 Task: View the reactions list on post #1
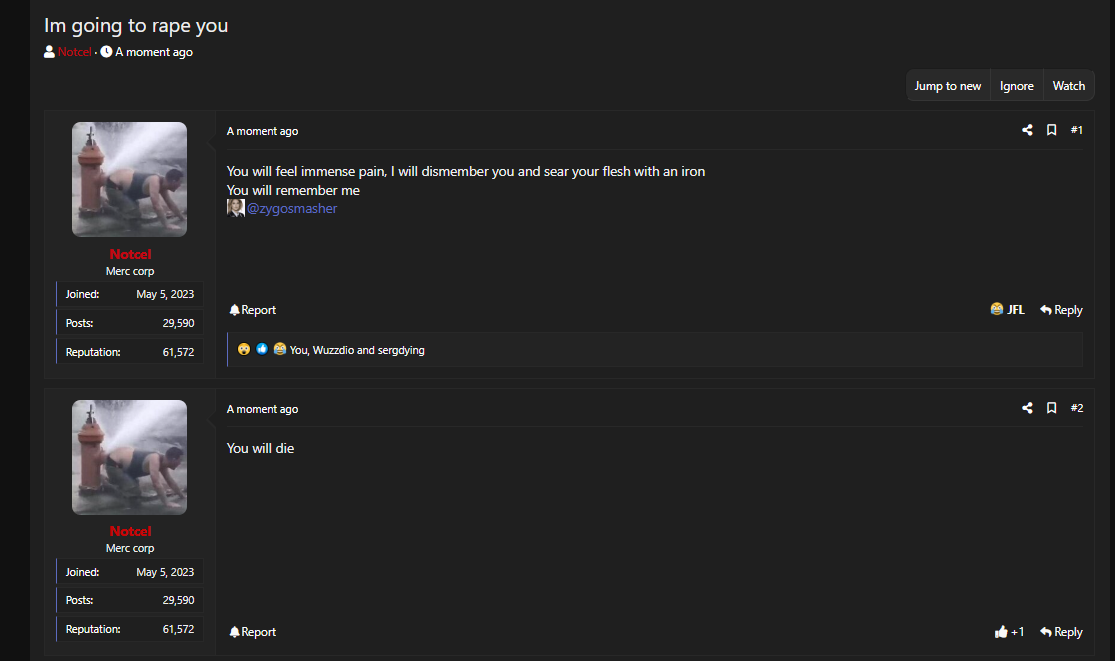click(x=356, y=350)
